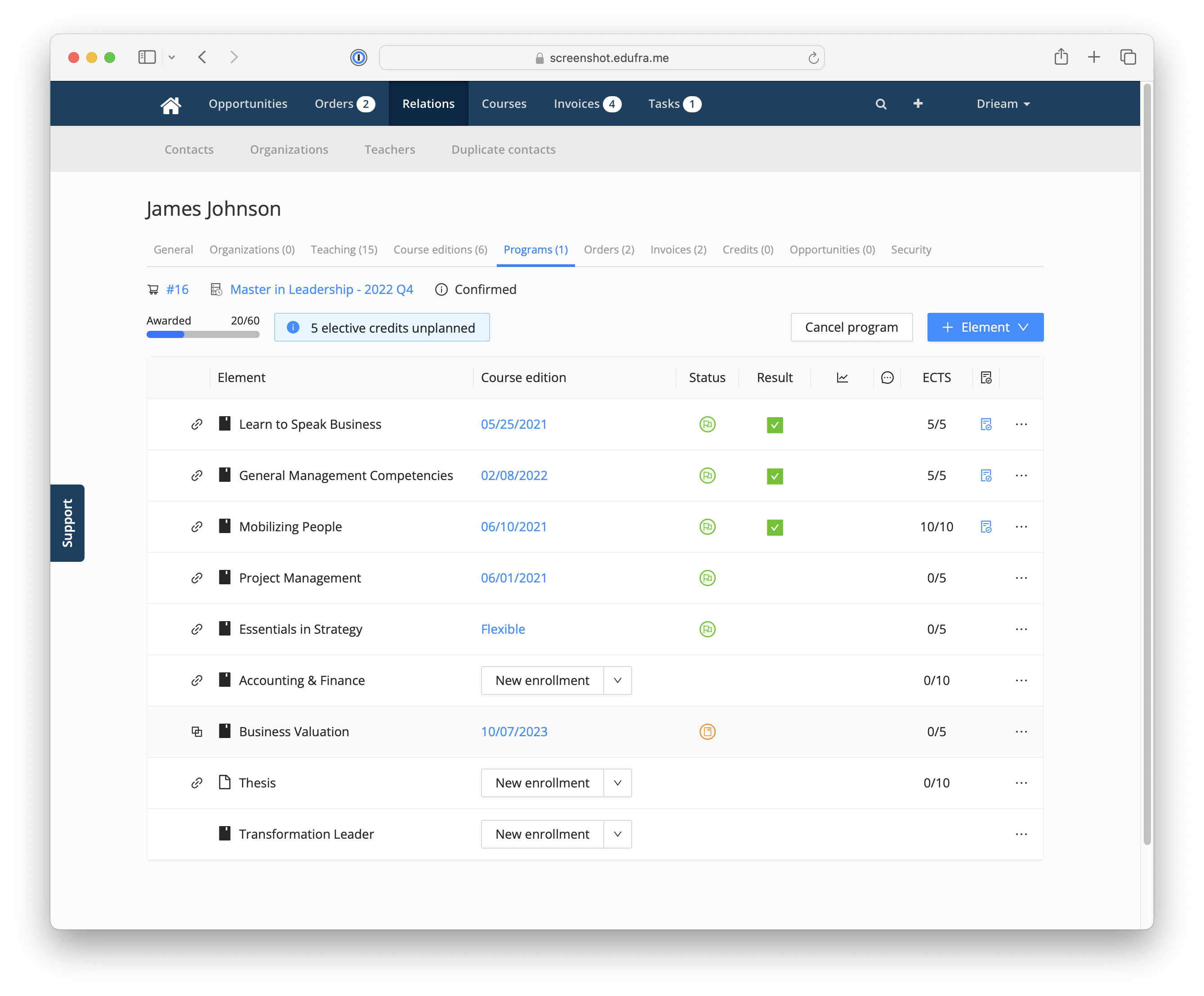The image size is (1204, 996).
Task: Open Master in Leadership - 2022 Q4 link
Action: pos(321,289)
